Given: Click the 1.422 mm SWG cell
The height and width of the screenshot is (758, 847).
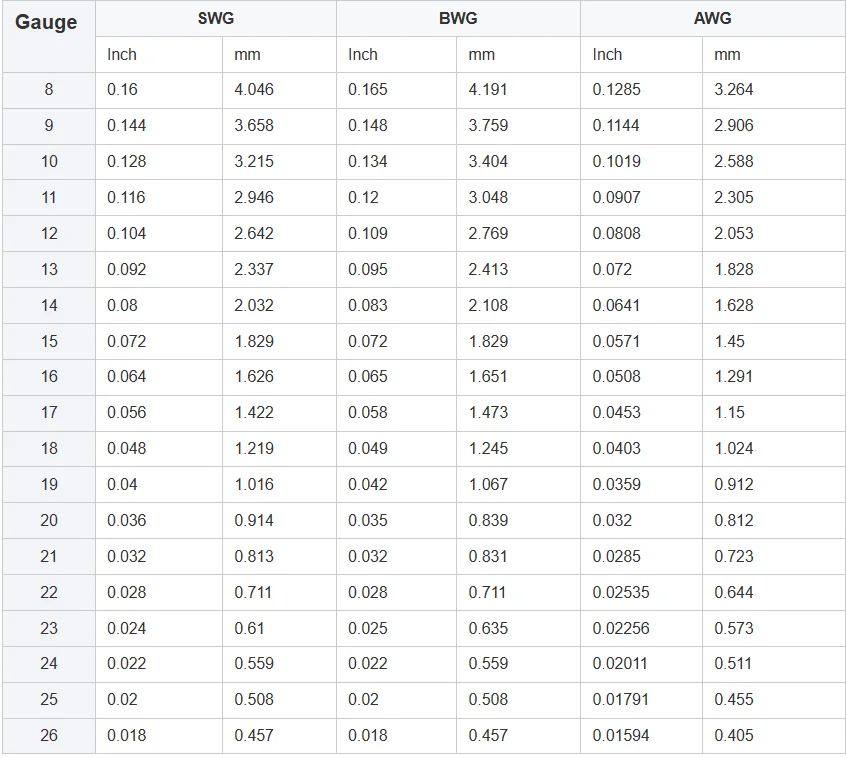Looking at the screenshot, I should pos(254,412).
